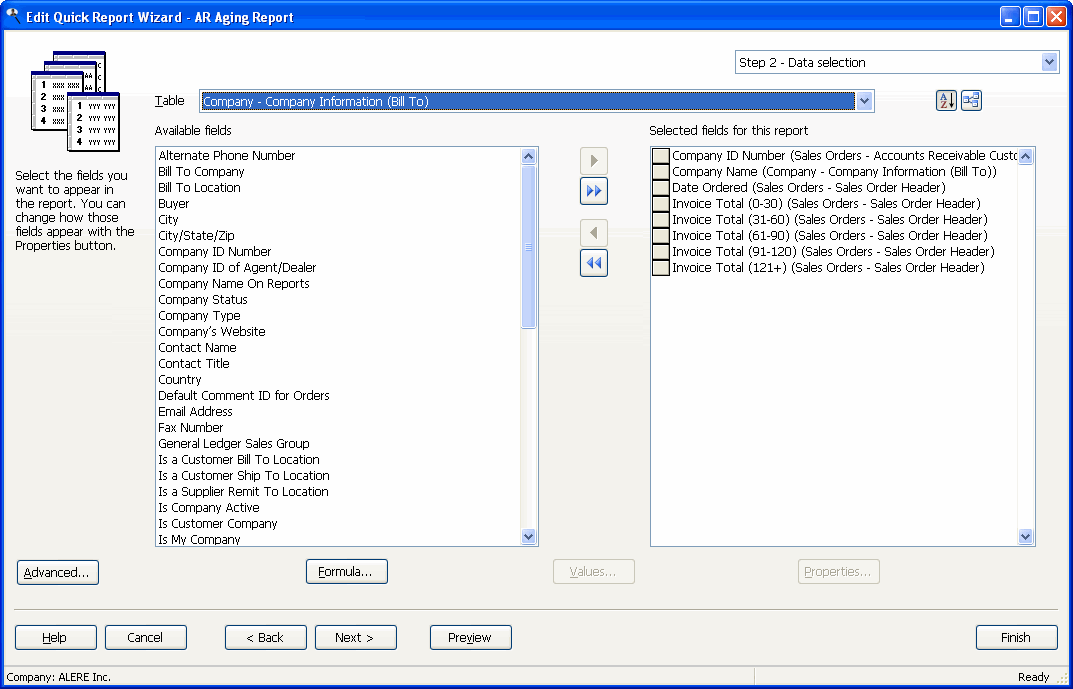This screenshot has width=1073, height=689.
Task: Toggle box next to Date Ordered field
Action: pos(661,188)
